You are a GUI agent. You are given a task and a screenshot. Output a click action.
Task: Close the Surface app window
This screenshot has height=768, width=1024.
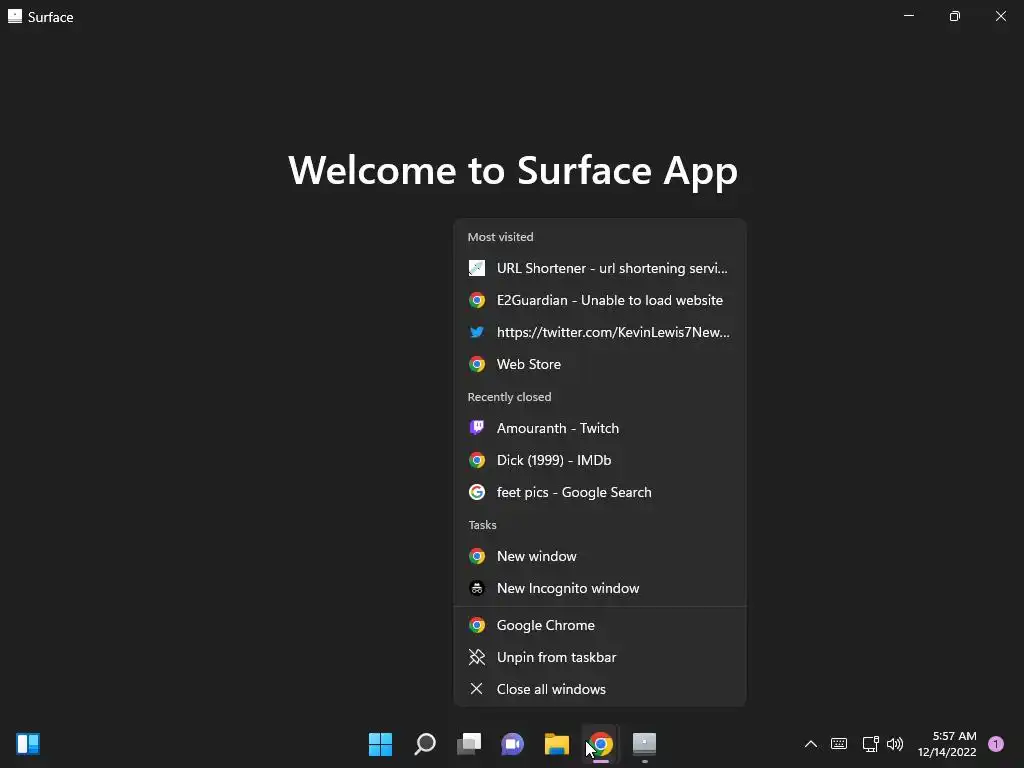click(1000, 16)
